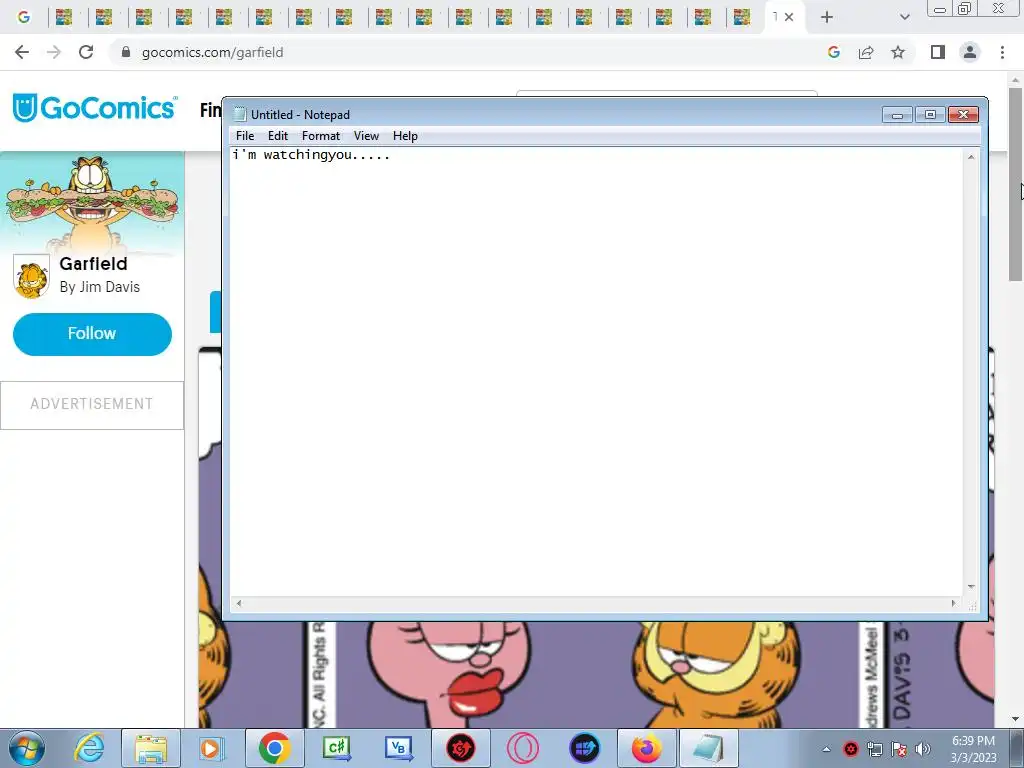This screenshot has height=768, width=1024.
Task: Switch to Google Chrome in the taskbar
Action: [274, 748]
